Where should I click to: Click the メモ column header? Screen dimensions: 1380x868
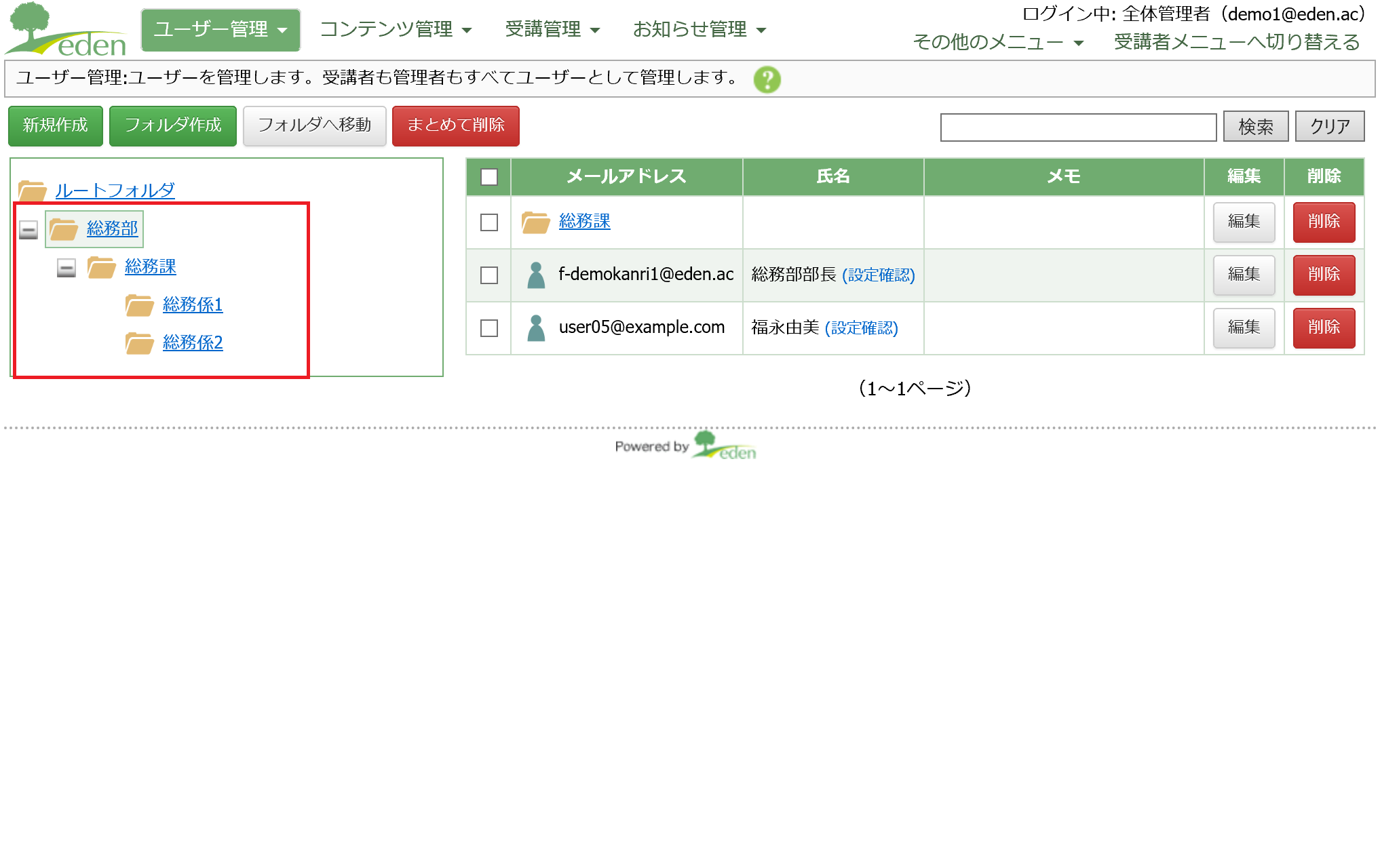tap(1064, 176)
